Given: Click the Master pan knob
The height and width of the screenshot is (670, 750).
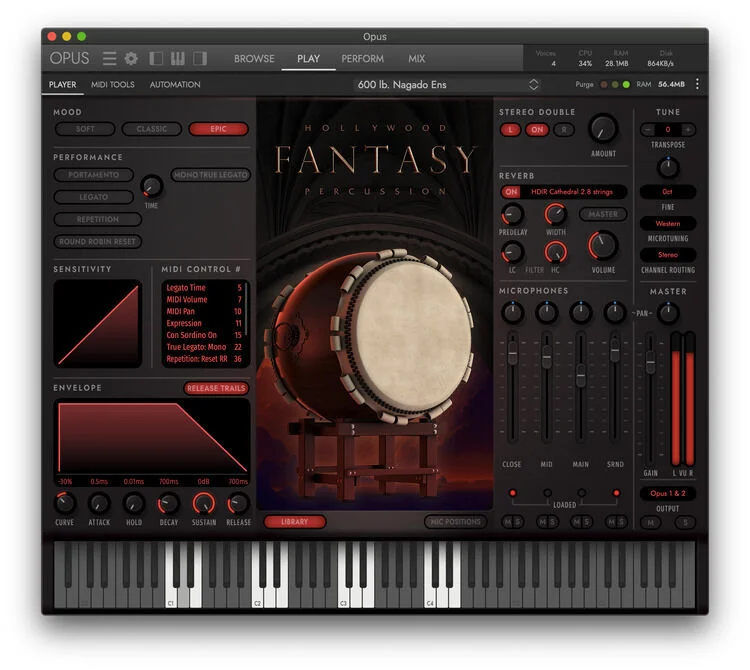Looking at the screenshot, I should (x=668, y=313).
